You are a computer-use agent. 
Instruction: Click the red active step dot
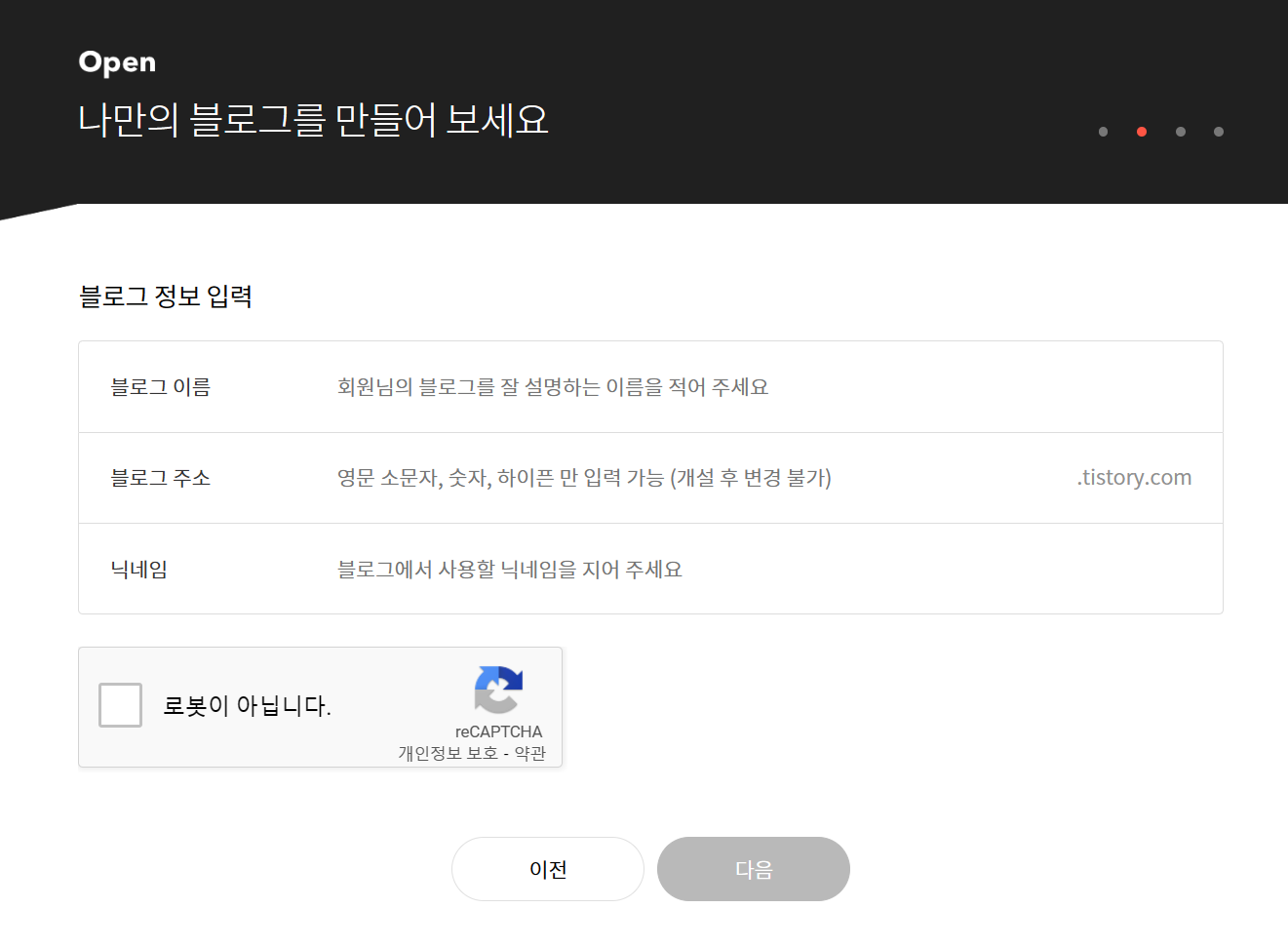click(1142, 132)
